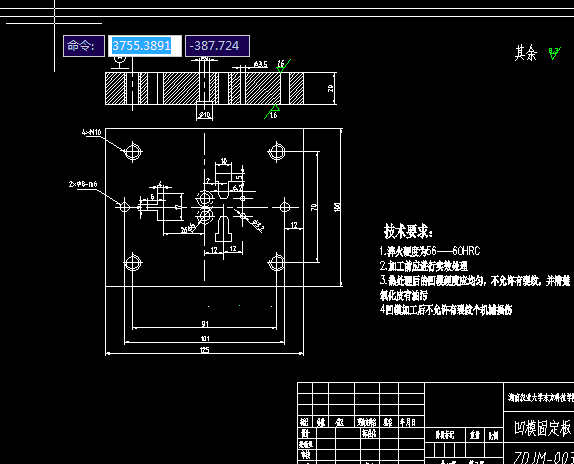The height and width of the screenshot is (464, 574).
Task: Select the 技术要求: heading text
Action: click(408, 231)
